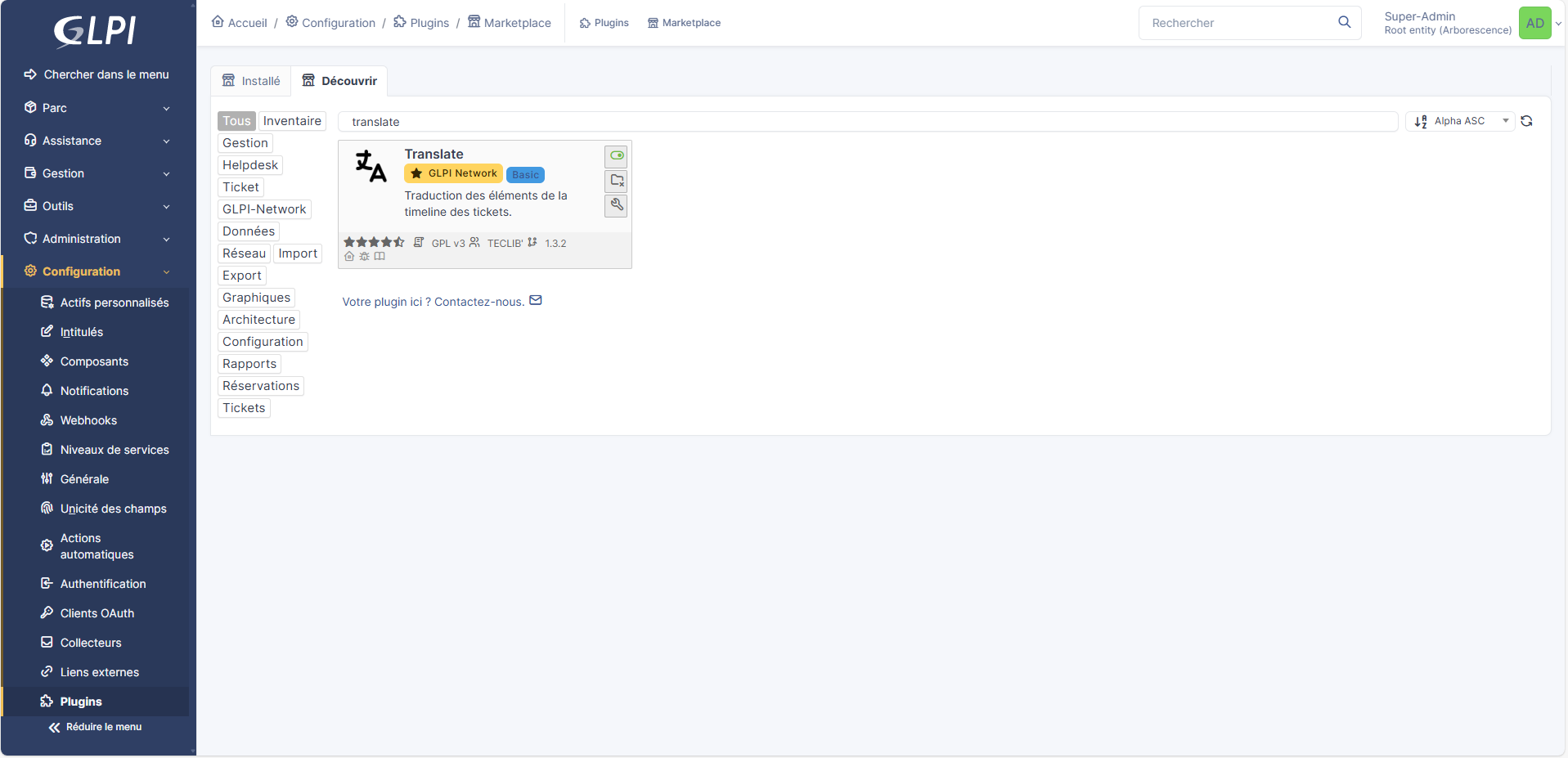
Task: Open Webhooks in the Configuration menu
Action: pos(88,420)
